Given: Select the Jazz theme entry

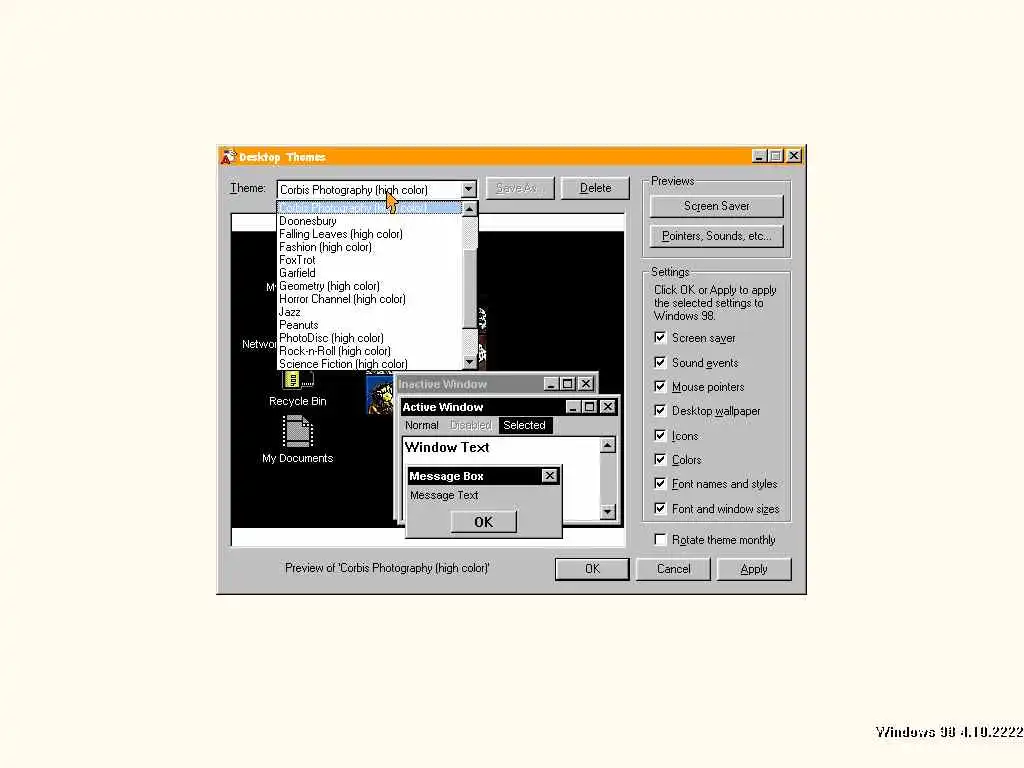Looking at the screenshot, I should (369, 312).
